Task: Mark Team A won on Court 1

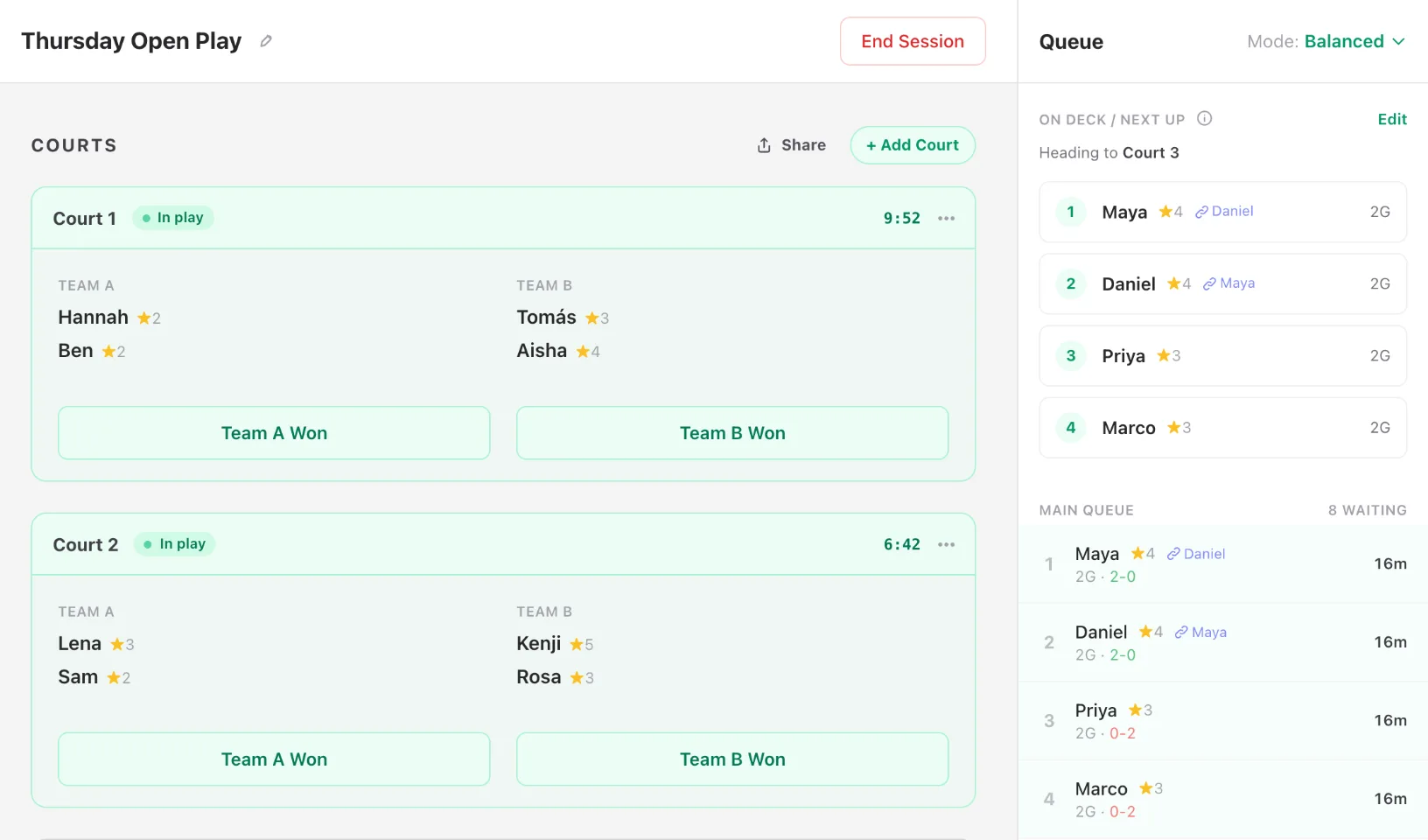Action: tap(274, 433)
